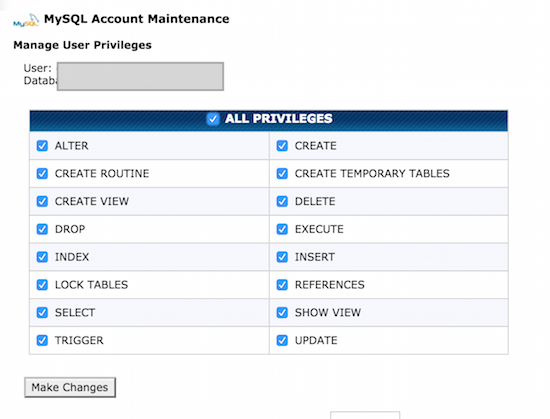Click the LOCK TABLES label text
The width and height of the screenshot is (550, 419).
[91, 284]
